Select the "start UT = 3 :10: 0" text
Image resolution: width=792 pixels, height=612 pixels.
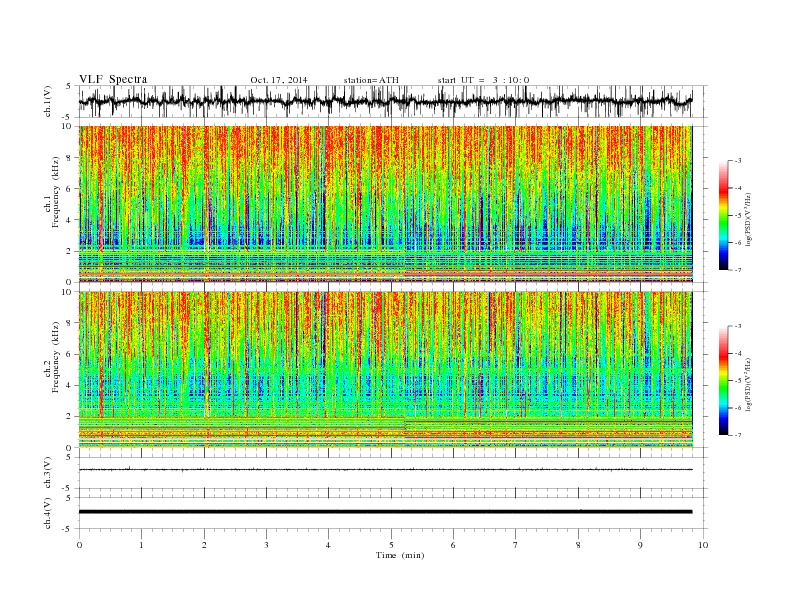[483, 80]
